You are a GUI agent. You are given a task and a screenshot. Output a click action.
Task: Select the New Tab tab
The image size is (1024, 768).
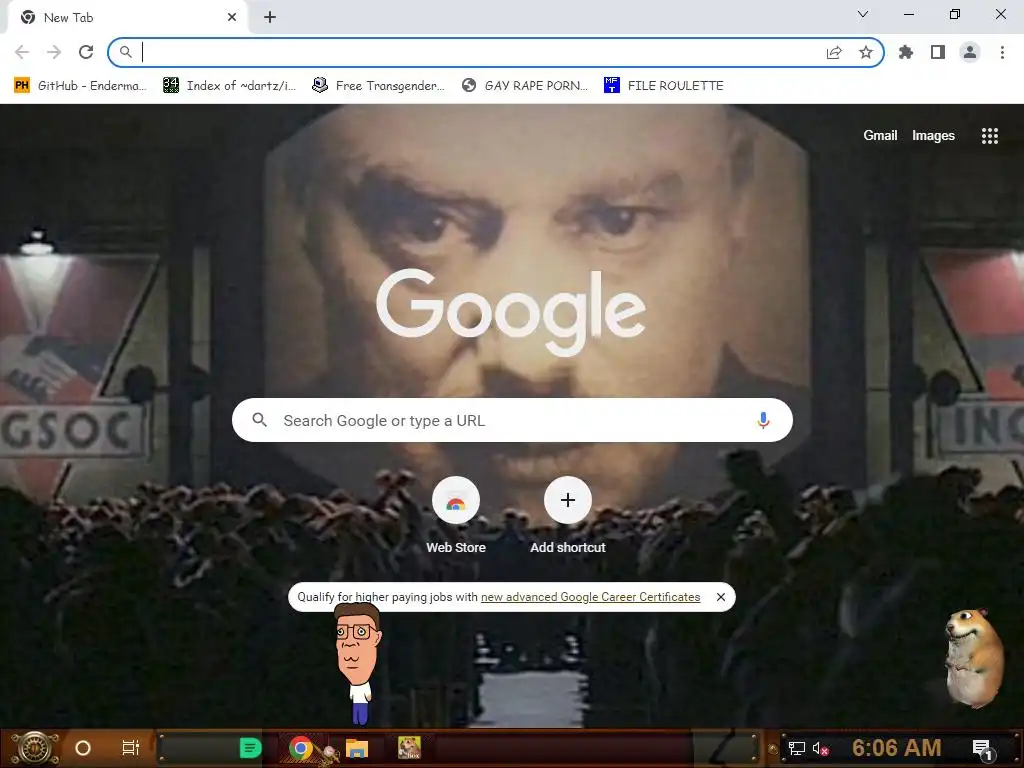point(127,18)
